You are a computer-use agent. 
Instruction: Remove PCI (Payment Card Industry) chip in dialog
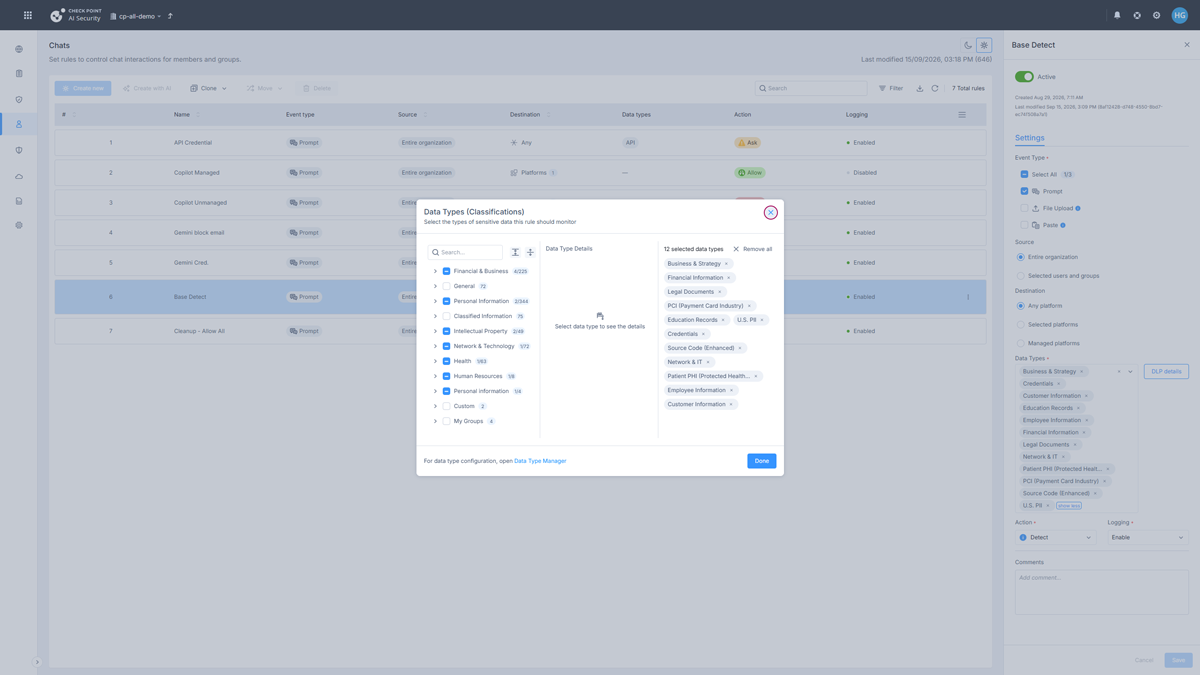(750, 306)
